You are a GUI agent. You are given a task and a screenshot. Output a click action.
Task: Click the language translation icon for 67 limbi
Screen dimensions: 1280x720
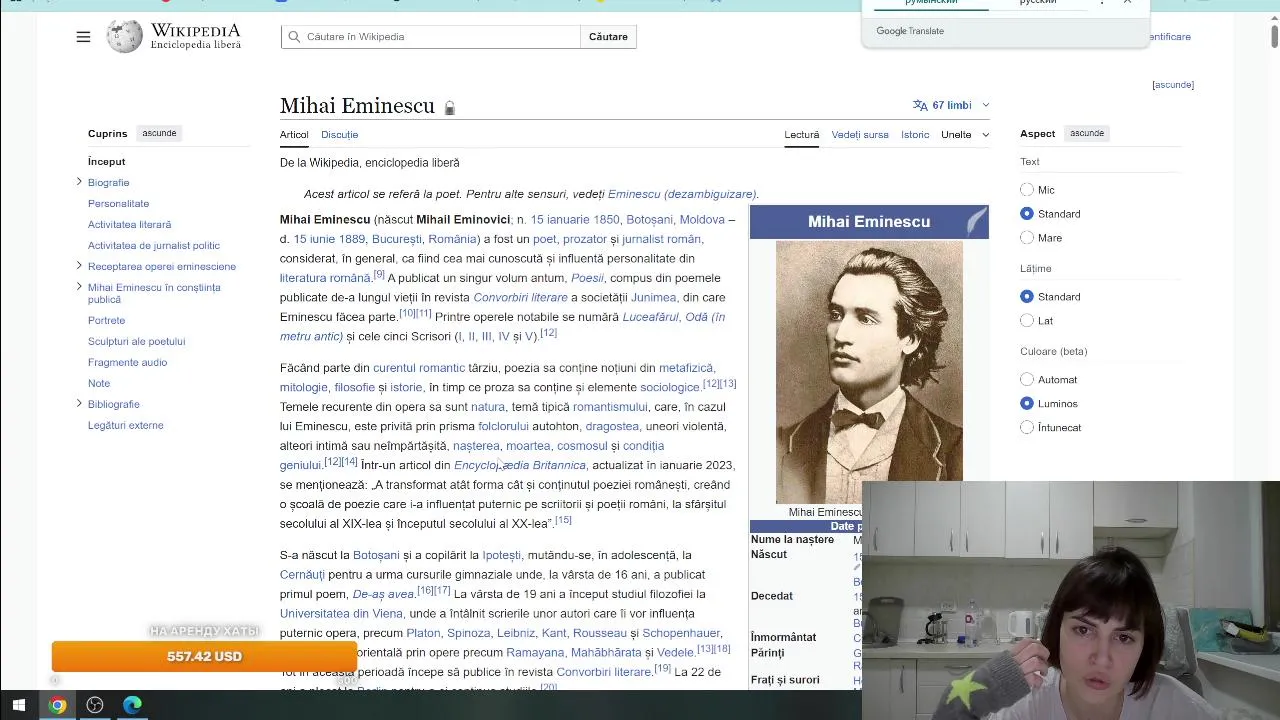coord(920,105)
